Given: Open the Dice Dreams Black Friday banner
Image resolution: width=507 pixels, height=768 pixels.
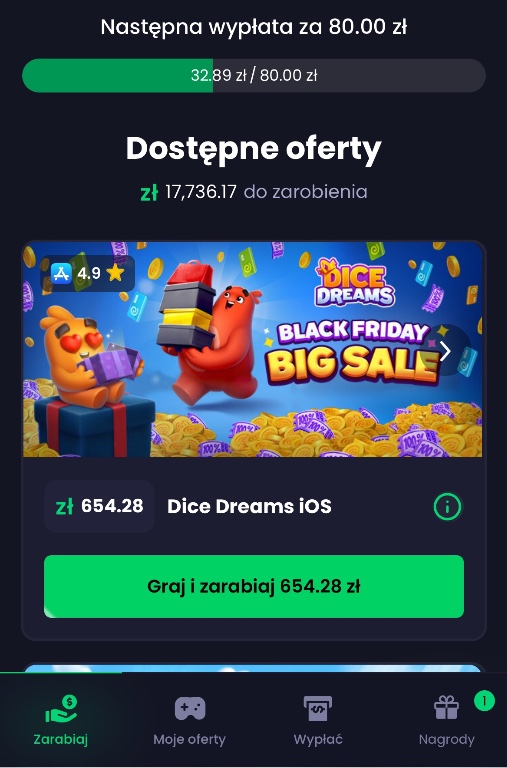Looking at the screenshot, I should coord(253,349).
